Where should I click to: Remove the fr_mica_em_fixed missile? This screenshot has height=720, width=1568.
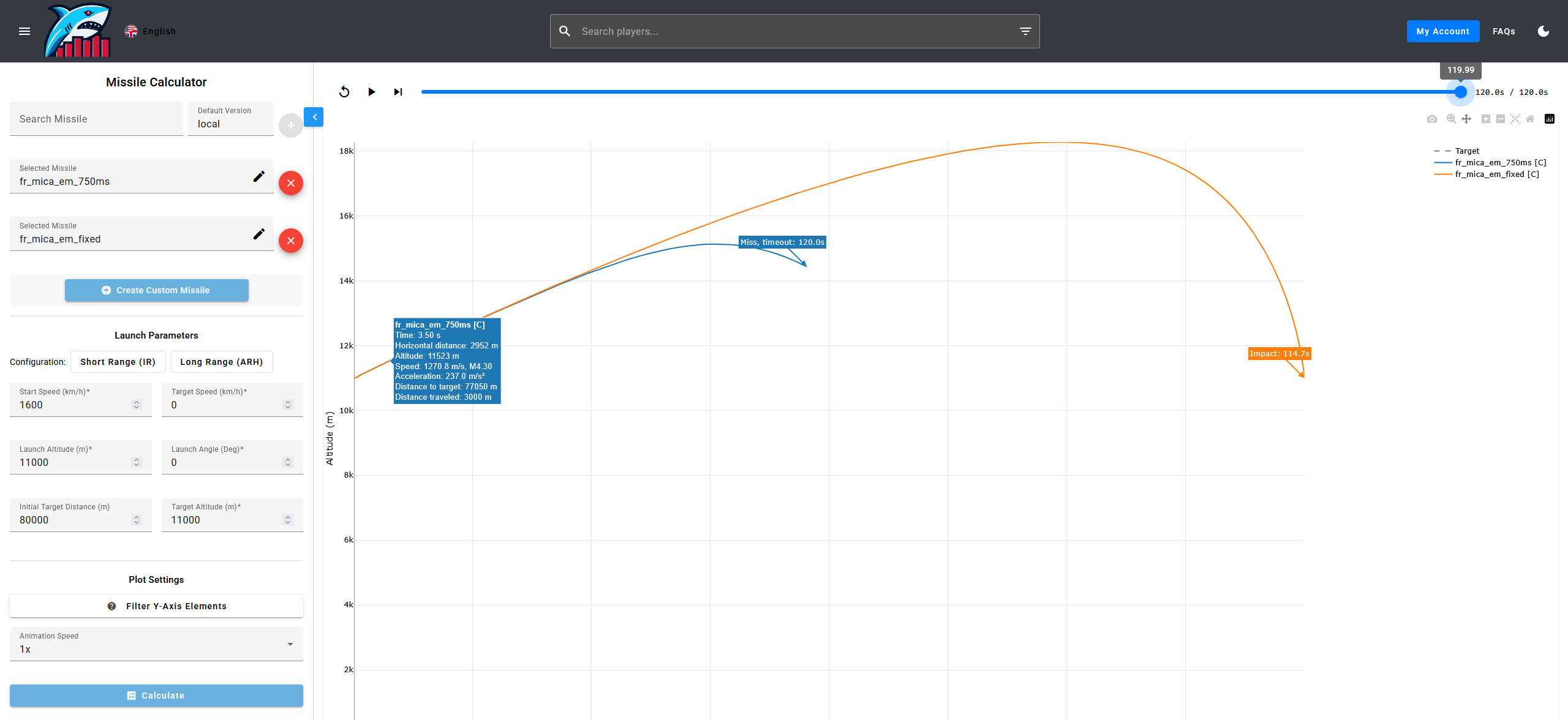[x=291, y=241]
